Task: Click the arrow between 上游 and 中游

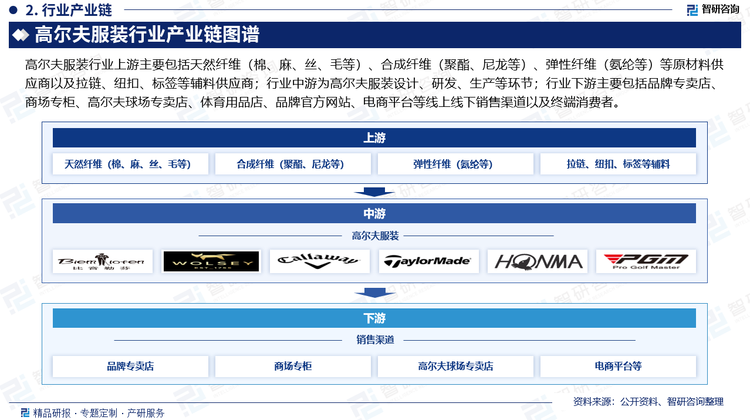Action: tap(374, 192)
